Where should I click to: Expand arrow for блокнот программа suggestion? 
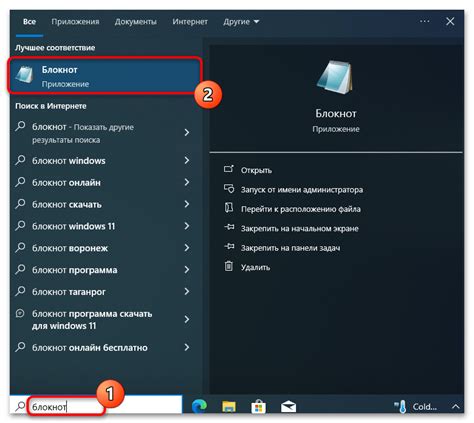pyautogui.click(x=187, y=270)
